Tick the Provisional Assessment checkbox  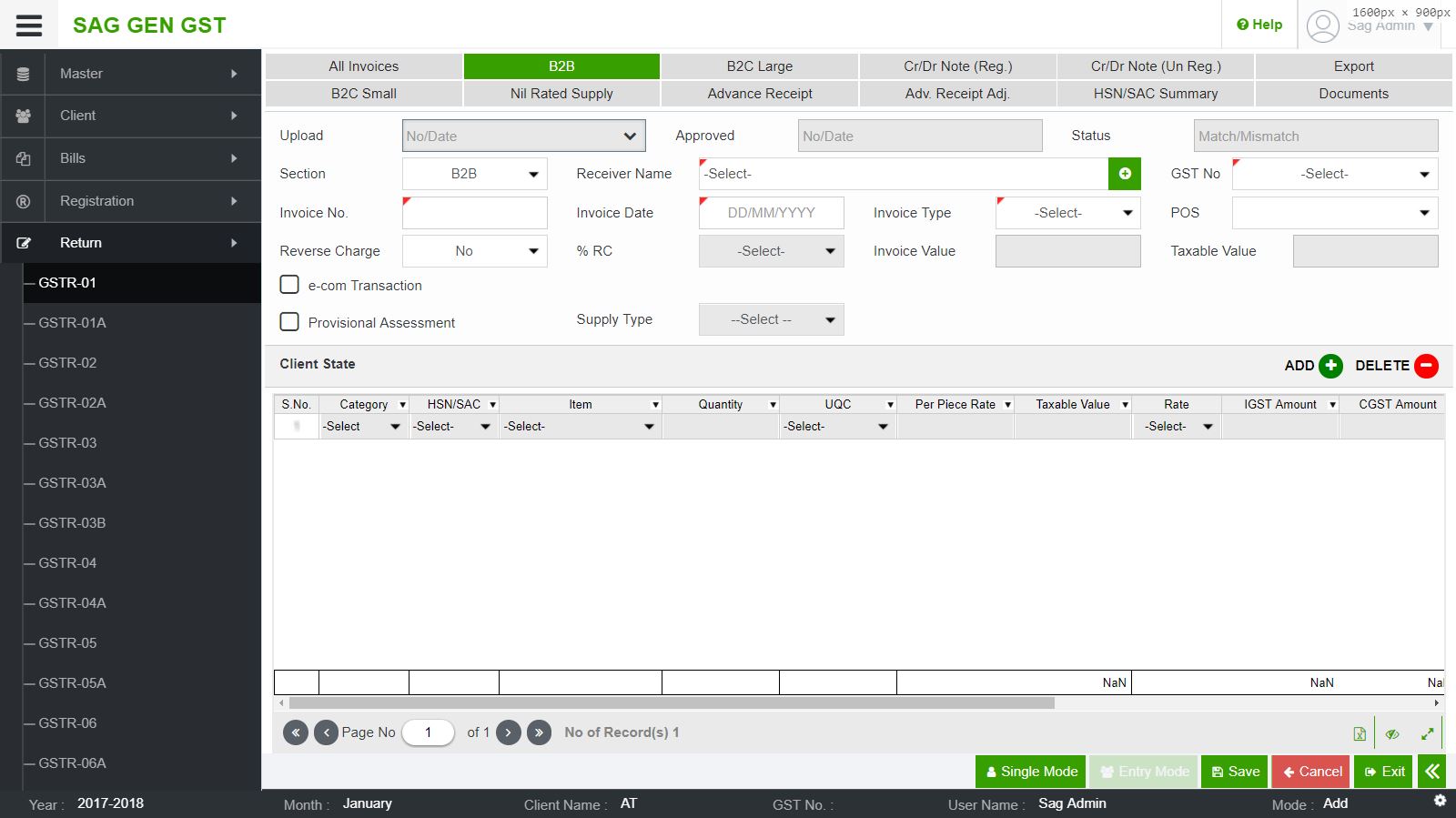coord(289,322)
